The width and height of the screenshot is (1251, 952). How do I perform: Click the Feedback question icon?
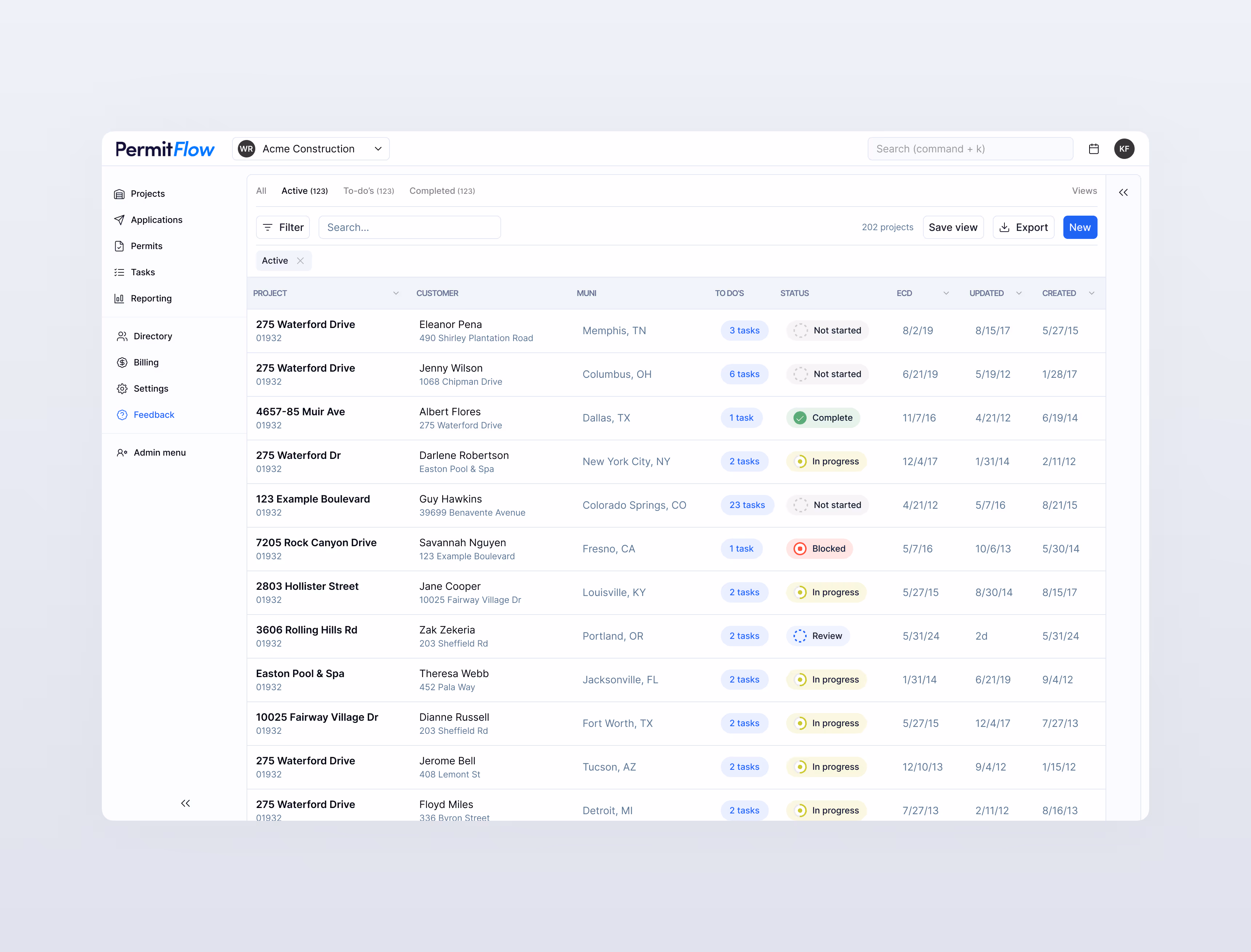[122, 415]
